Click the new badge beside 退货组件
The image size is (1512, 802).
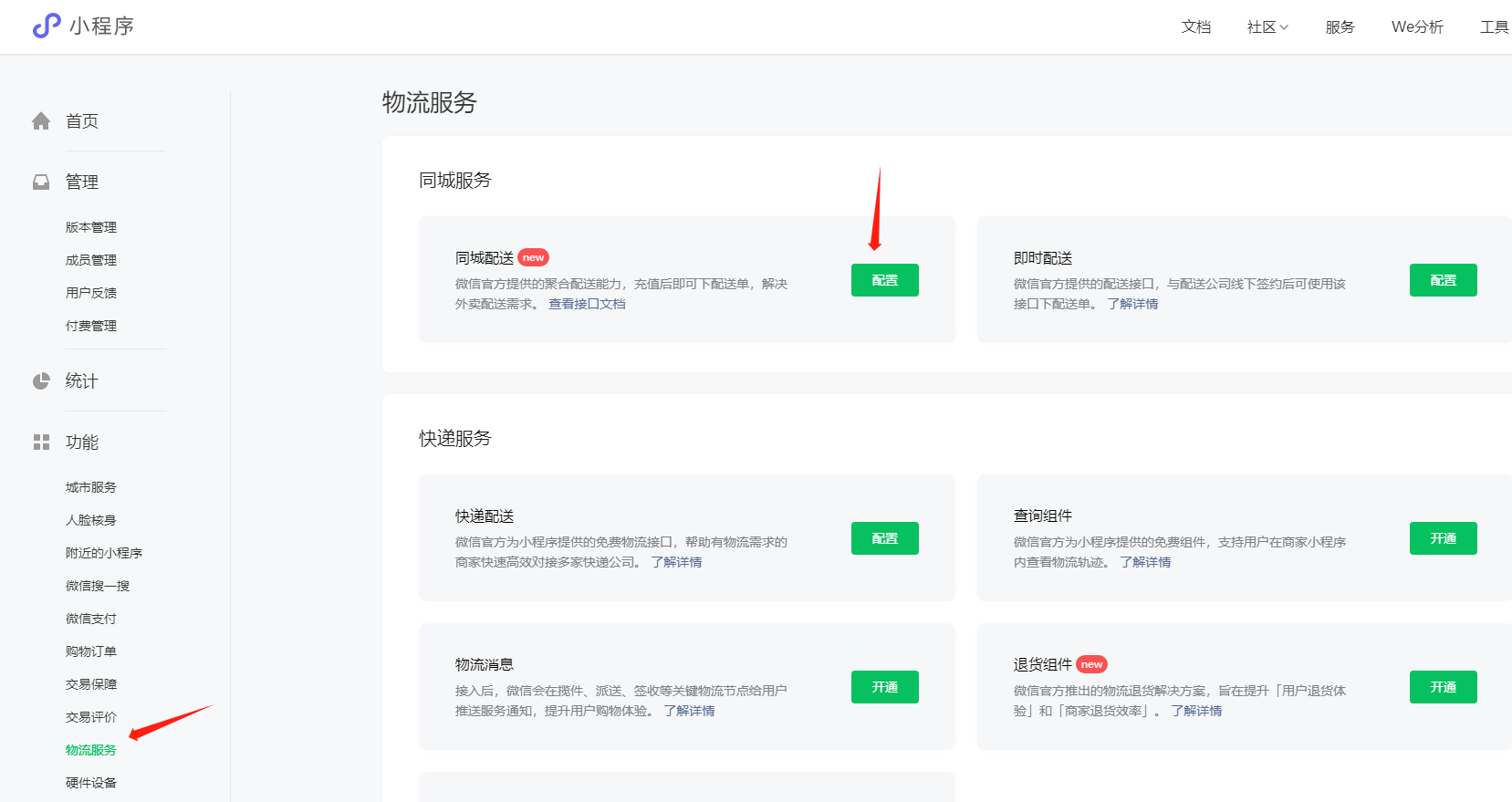(1091, 664)
